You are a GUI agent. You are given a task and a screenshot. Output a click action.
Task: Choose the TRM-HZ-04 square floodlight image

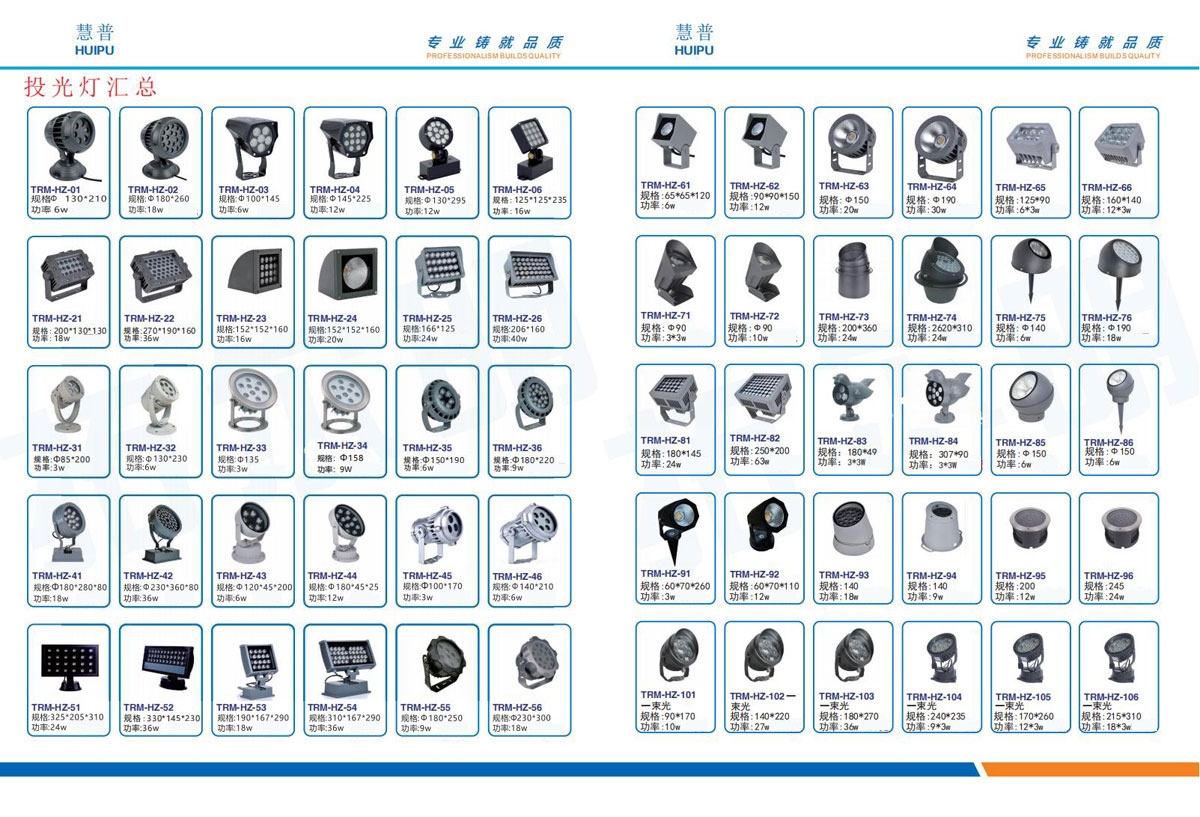345,146
